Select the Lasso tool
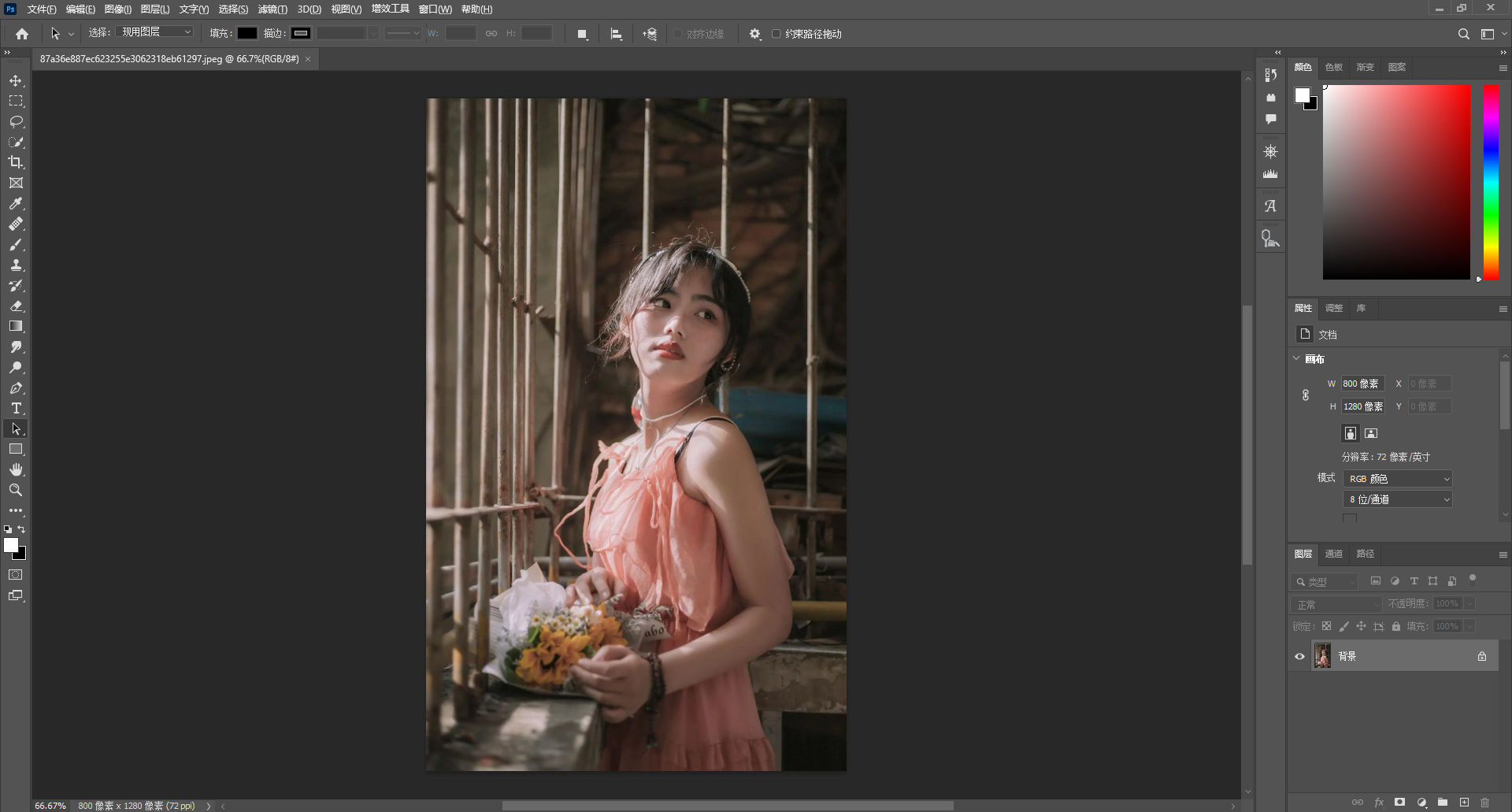Image resolution: width=1512 pixels, height=812 pixels. [16, 122]
